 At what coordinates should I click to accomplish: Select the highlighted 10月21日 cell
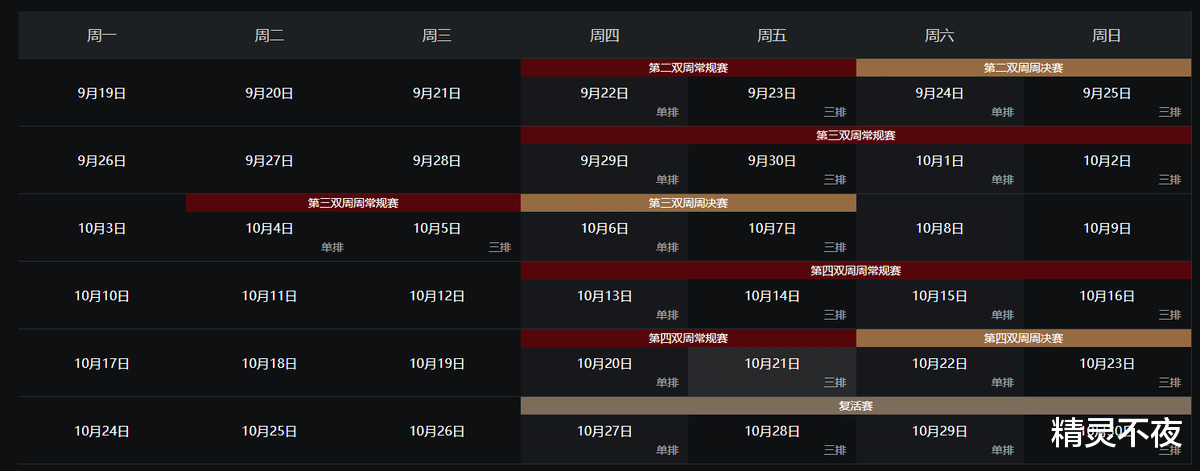772,368
